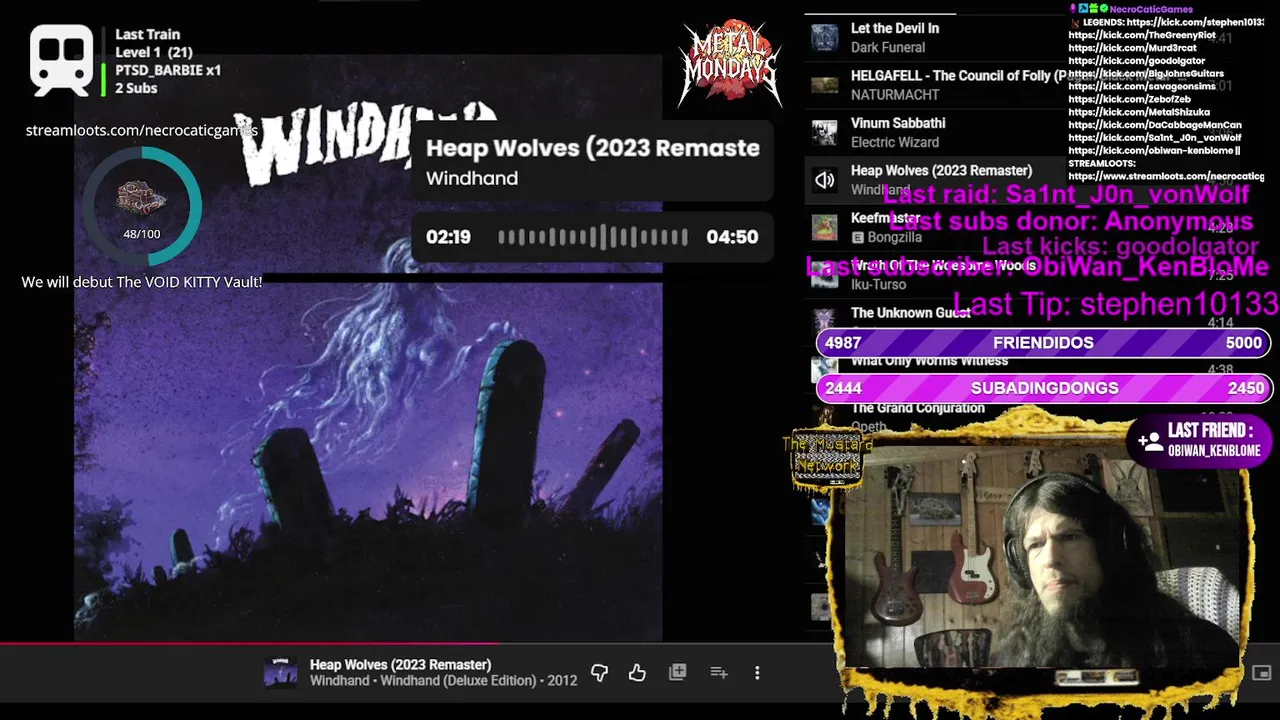Image resolution: width=1280 pixels, height=720 pixels.
Task: Click total time 04:50 in widget
Action: tap(732, 237)
